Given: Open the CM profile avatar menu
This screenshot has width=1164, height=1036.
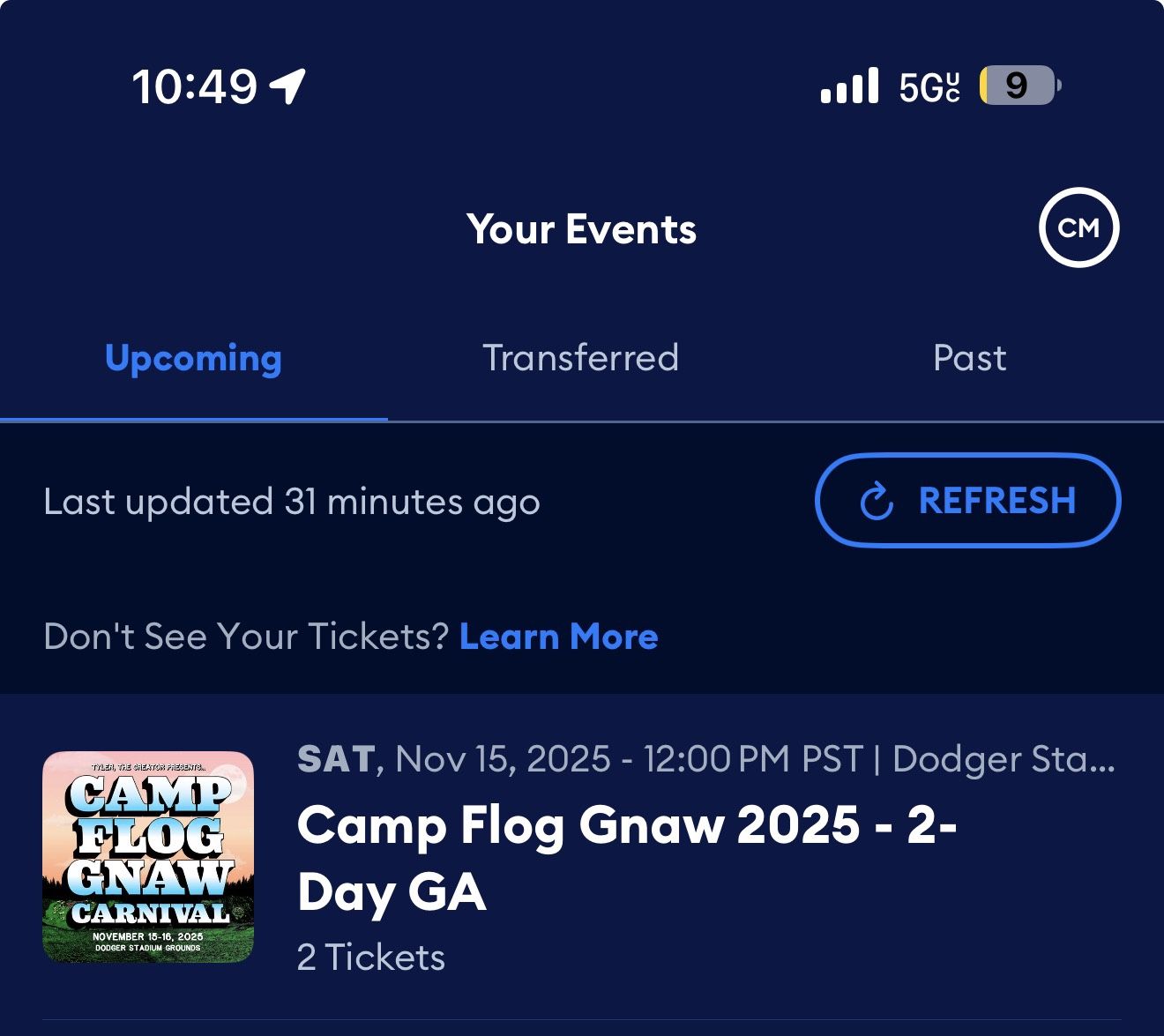Looking at the screenshot, I should click(1079, 227).
